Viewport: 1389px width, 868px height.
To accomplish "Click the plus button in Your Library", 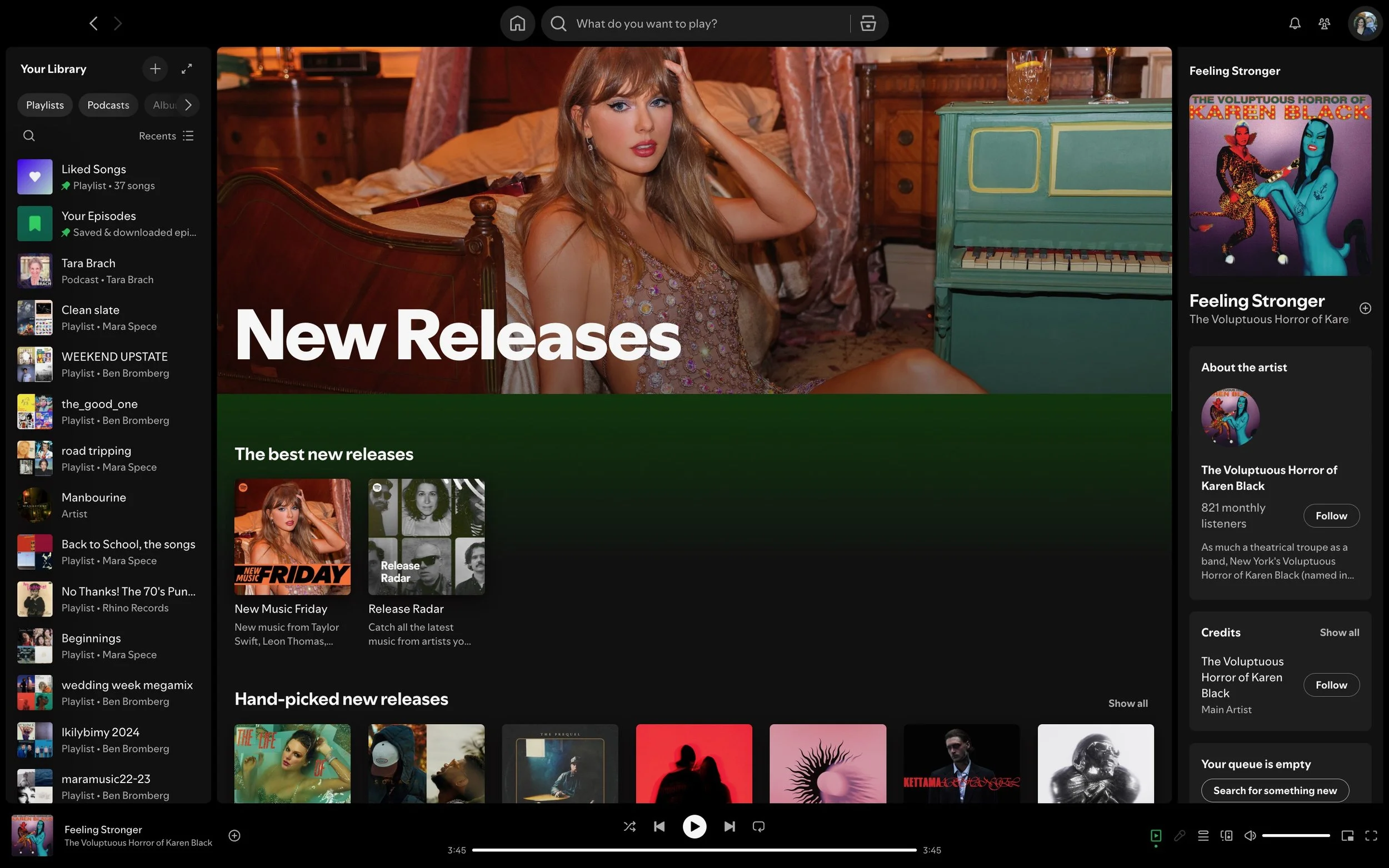I will (155, 69).
